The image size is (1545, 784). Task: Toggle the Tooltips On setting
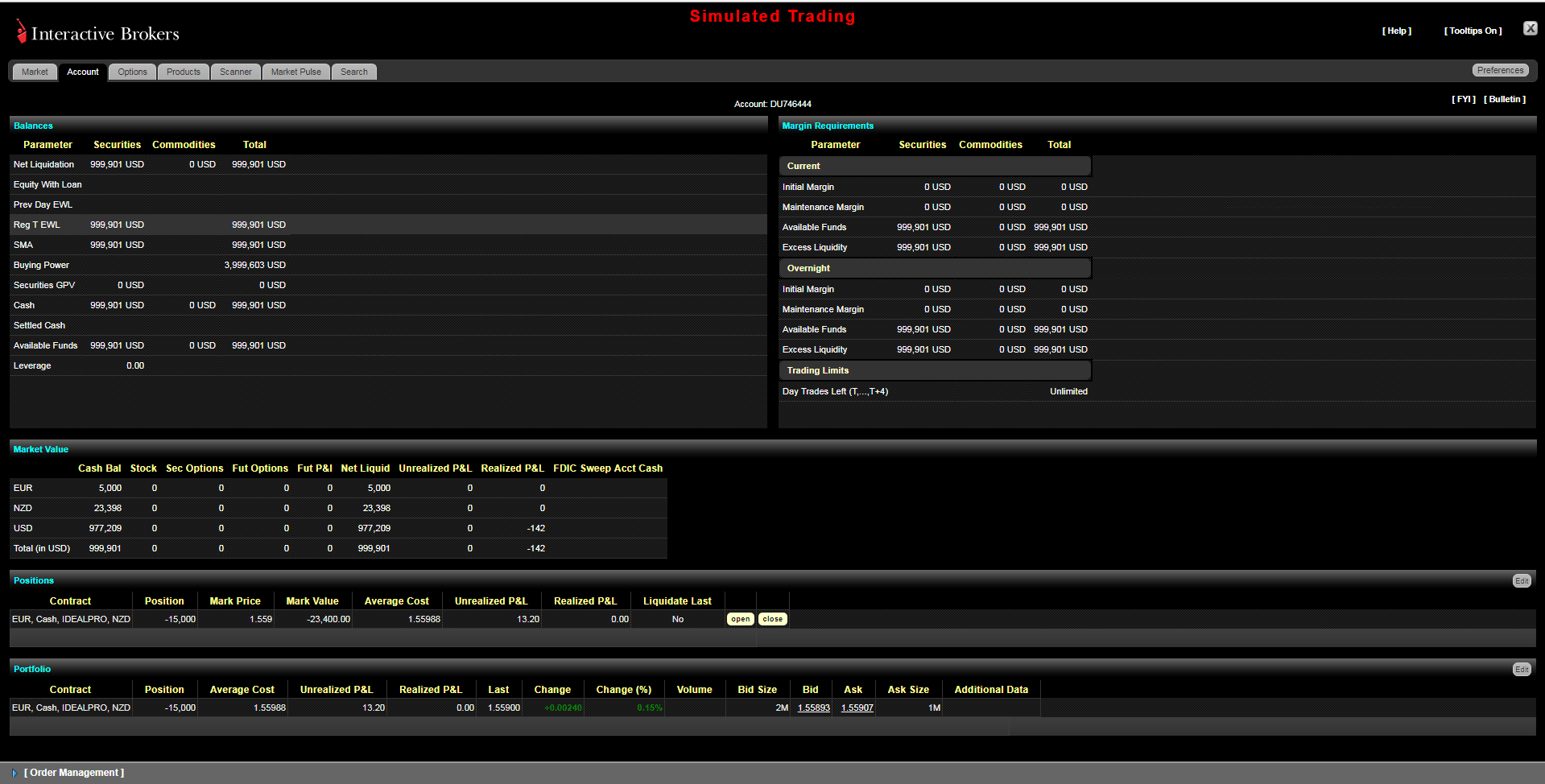coord(1473,31)
